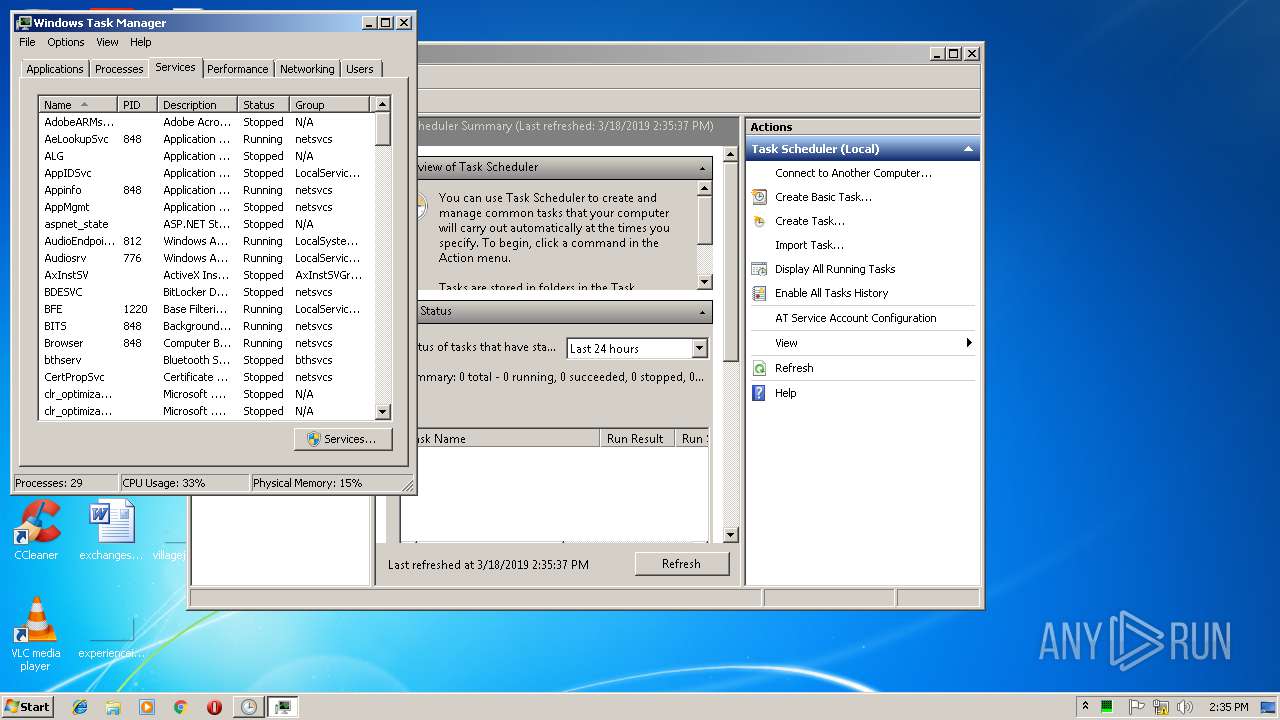
Task: Open the Last 24 hours dropdown
Action: point(699,348)
